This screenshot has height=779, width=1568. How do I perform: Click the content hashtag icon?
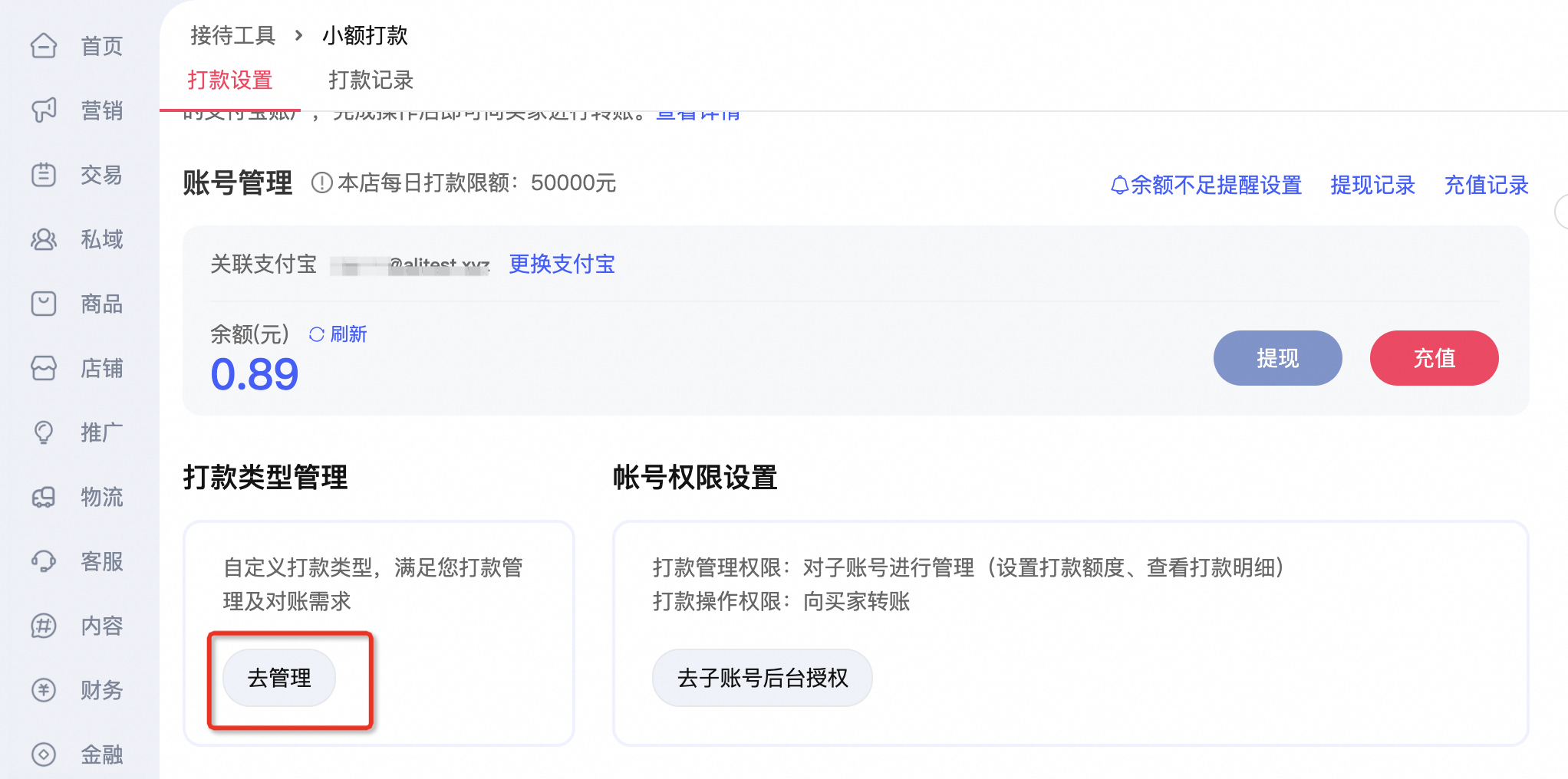click(44, 626)
